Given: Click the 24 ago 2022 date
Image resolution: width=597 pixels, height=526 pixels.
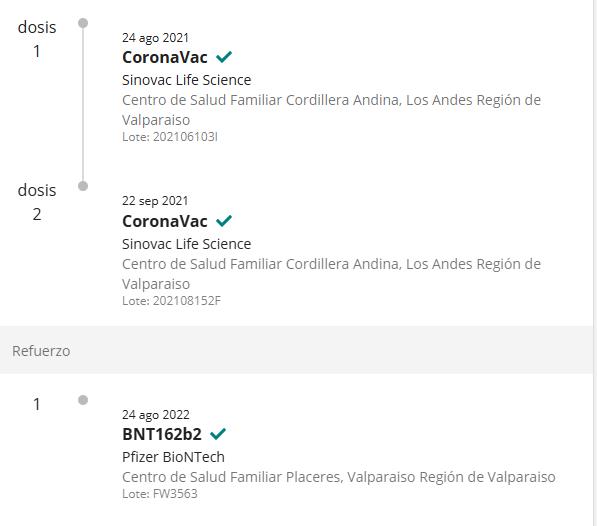Looking at the screenshot, I should [156, 414].
